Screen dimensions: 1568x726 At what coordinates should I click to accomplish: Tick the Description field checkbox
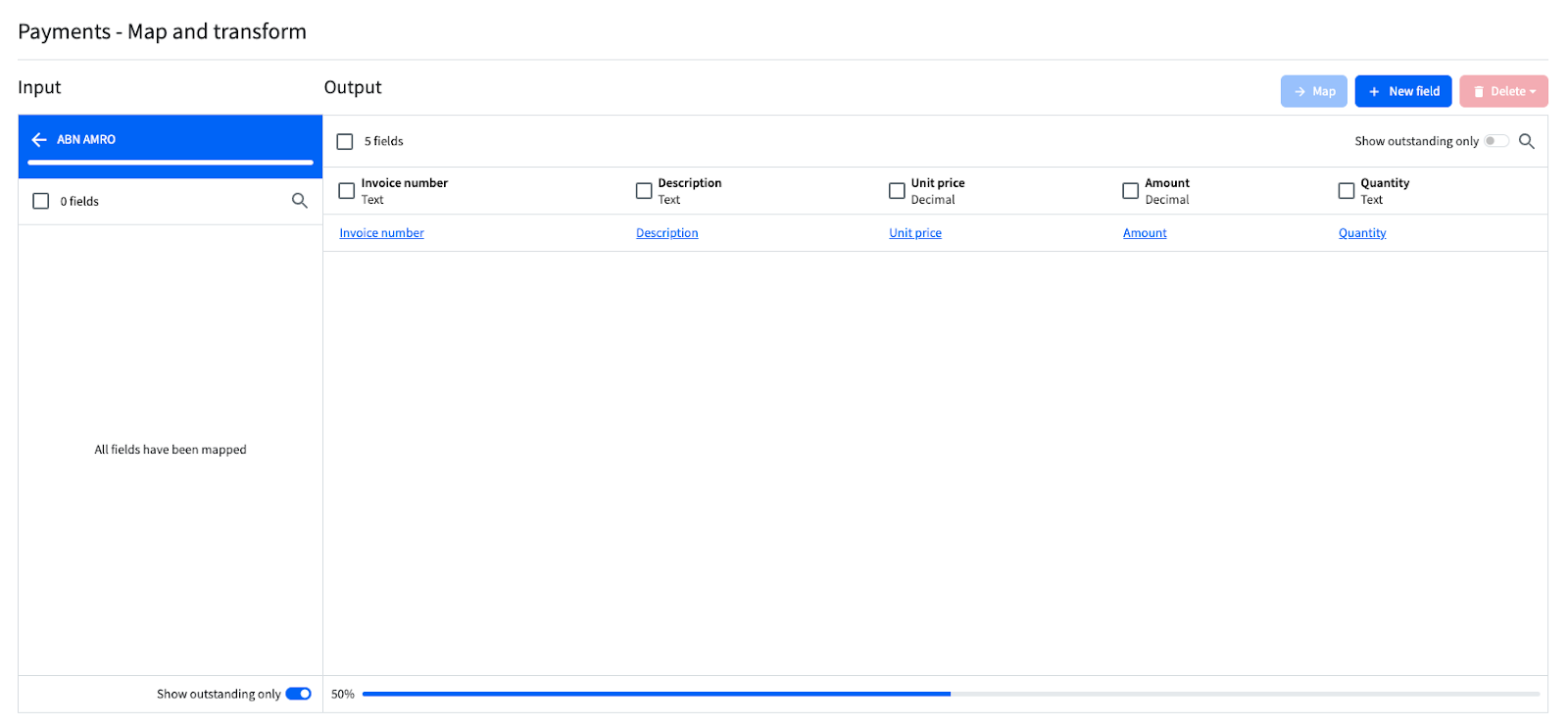(x=644, y=191)
